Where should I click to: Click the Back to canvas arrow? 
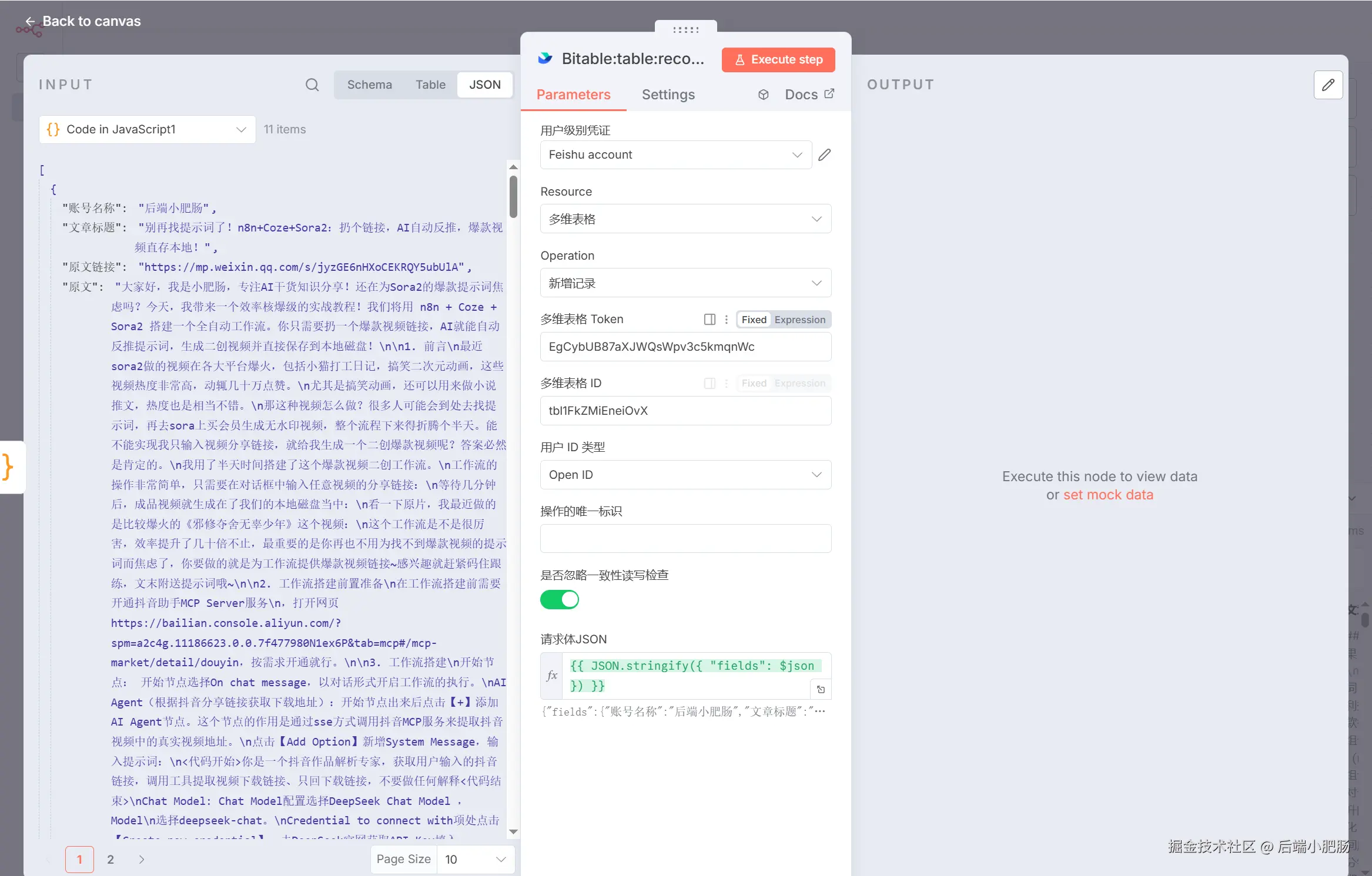[30, 21]
